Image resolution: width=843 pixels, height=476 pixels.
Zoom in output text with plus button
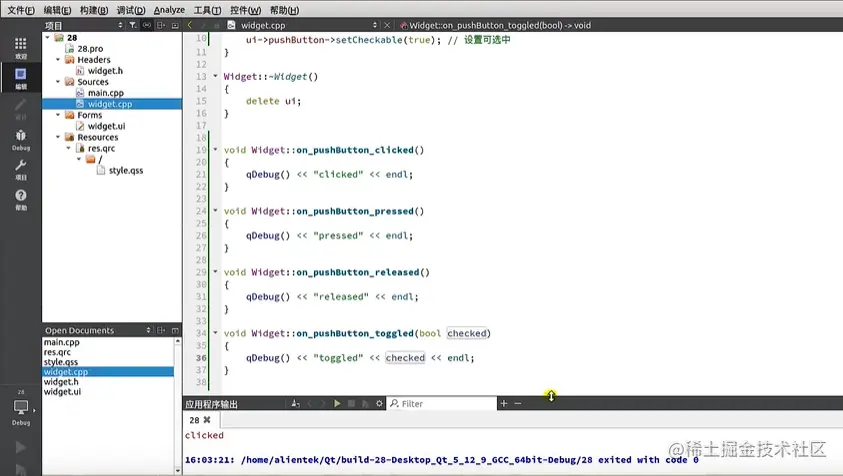[x=504, y=403]
